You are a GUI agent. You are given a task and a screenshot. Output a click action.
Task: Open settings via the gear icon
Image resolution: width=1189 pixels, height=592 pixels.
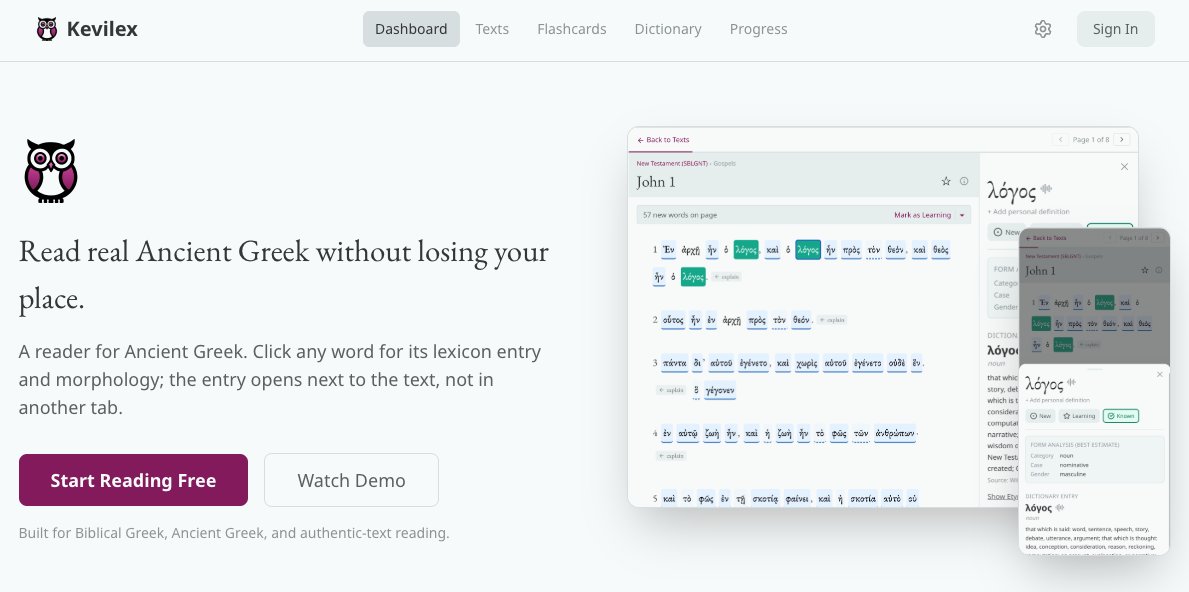[1043, 29]
